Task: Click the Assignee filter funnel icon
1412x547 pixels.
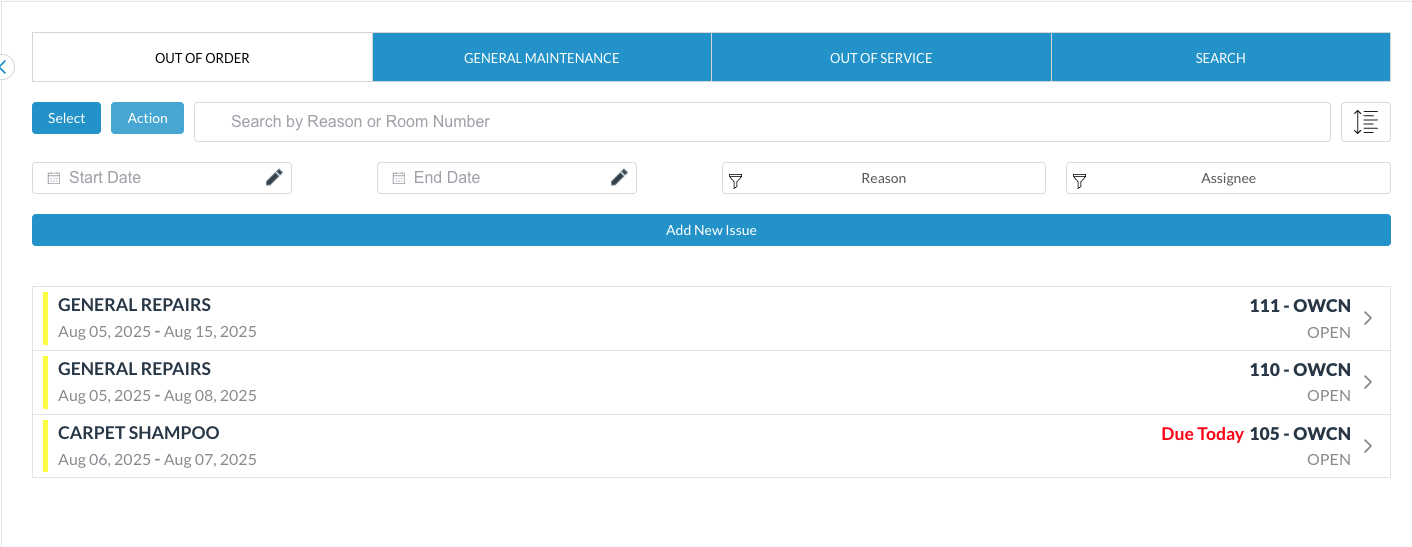Action: [1079, 180]
